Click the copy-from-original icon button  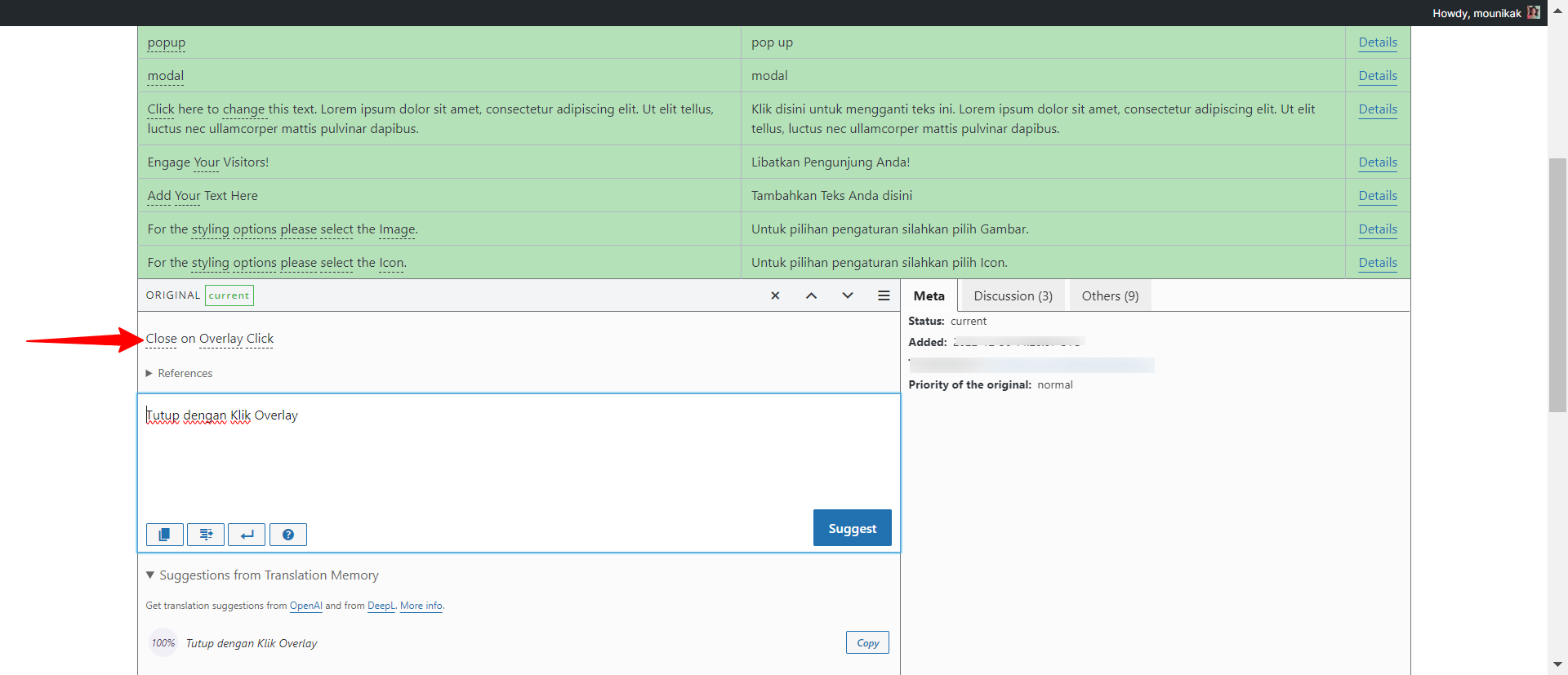coord(164,535)
